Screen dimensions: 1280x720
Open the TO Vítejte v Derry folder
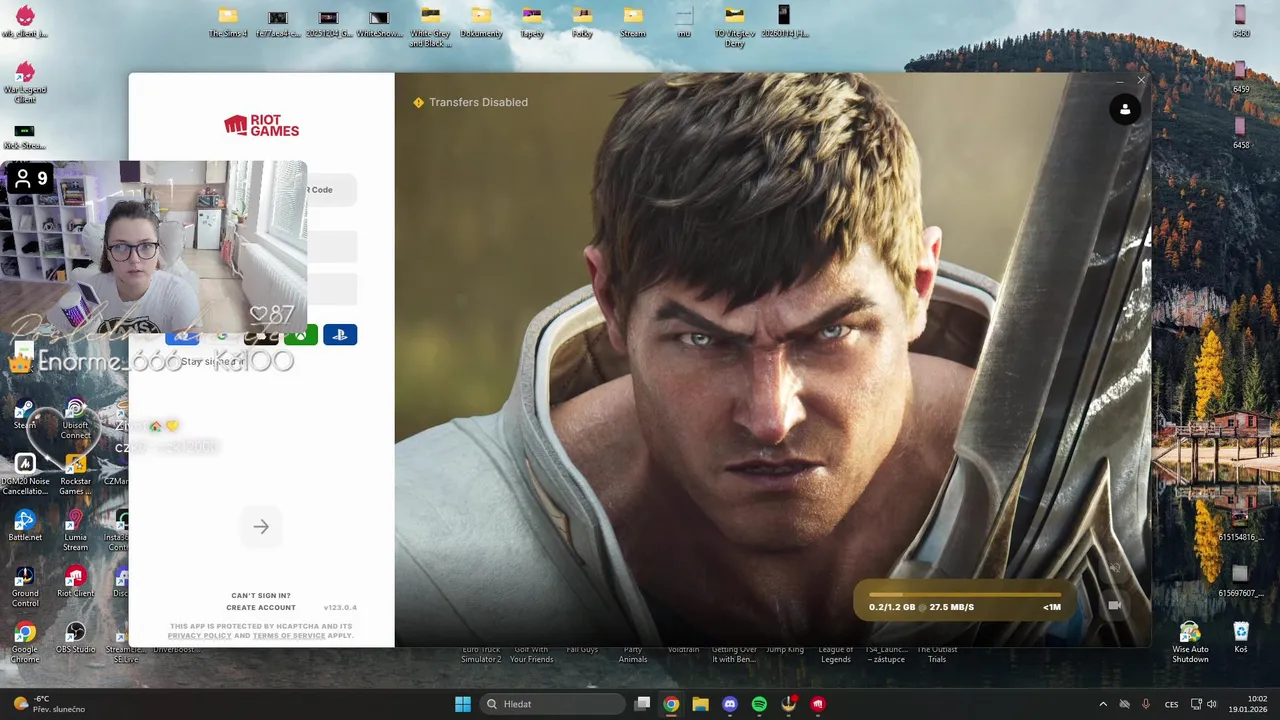tap(734, 27)
